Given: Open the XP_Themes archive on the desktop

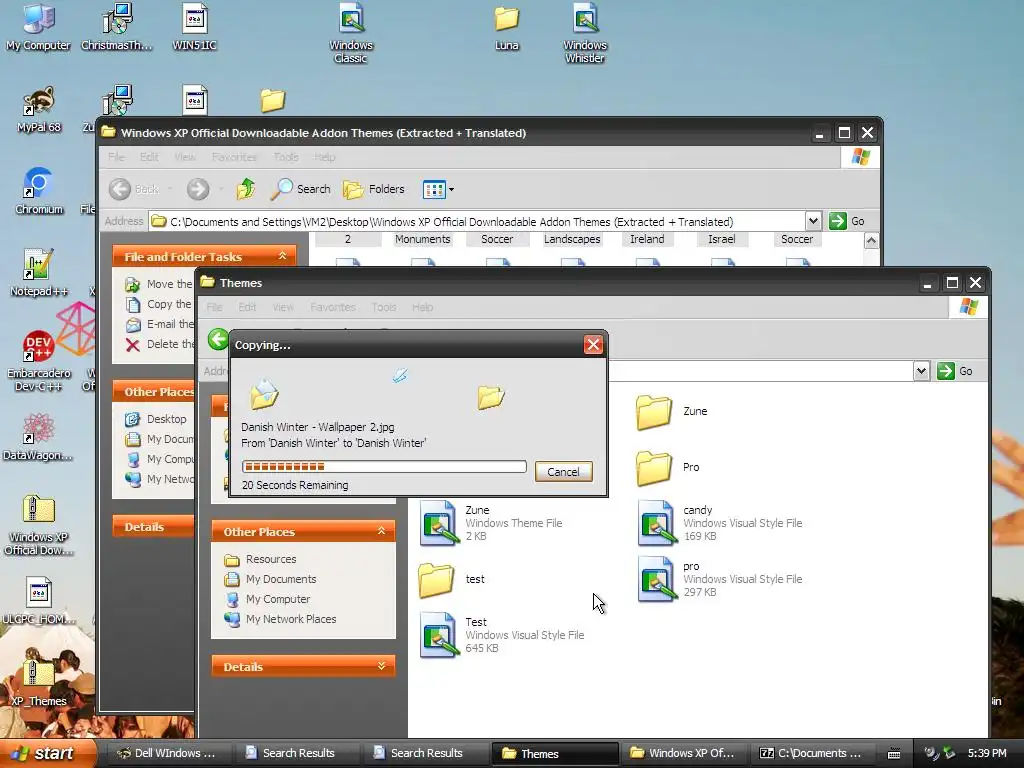Looking at the screenshot, I should pyautogui.click(x=39, y=683).
